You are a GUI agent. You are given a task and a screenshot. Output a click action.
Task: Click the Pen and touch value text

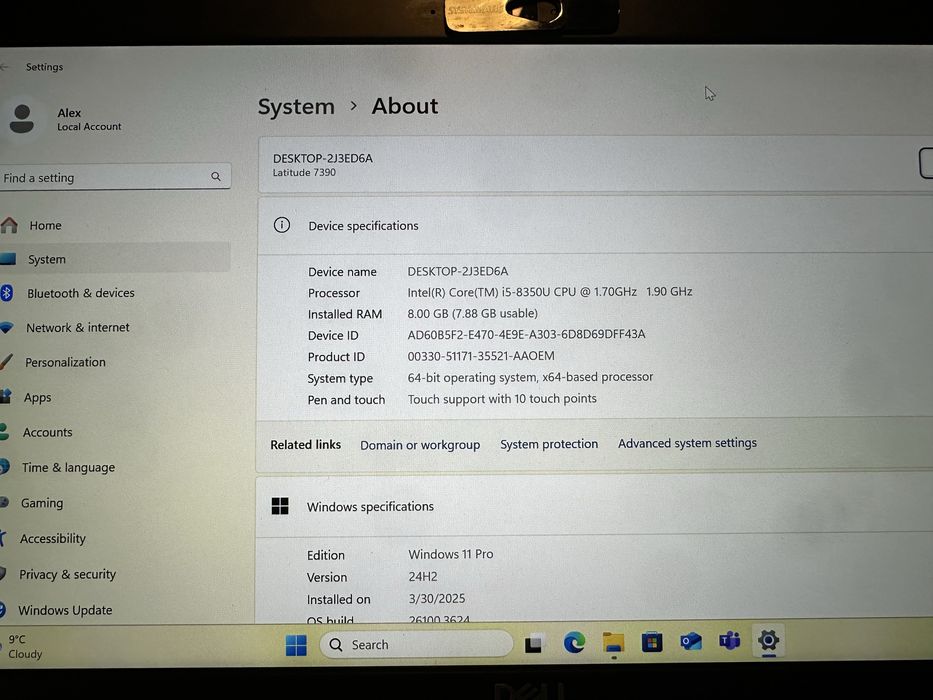coord(502,399)
